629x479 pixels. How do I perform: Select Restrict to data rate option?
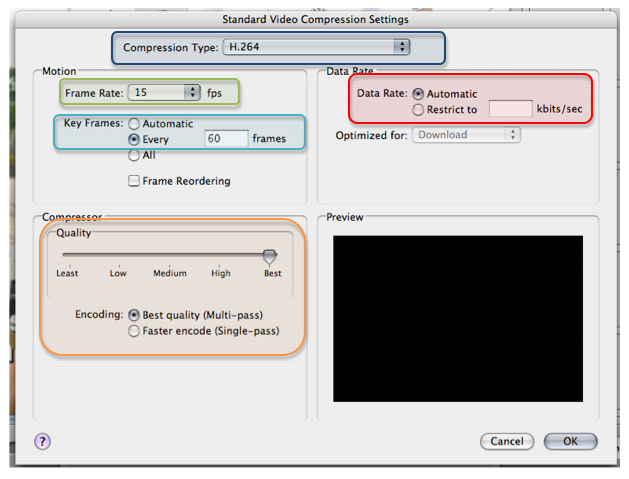click(x=418, y=110)
